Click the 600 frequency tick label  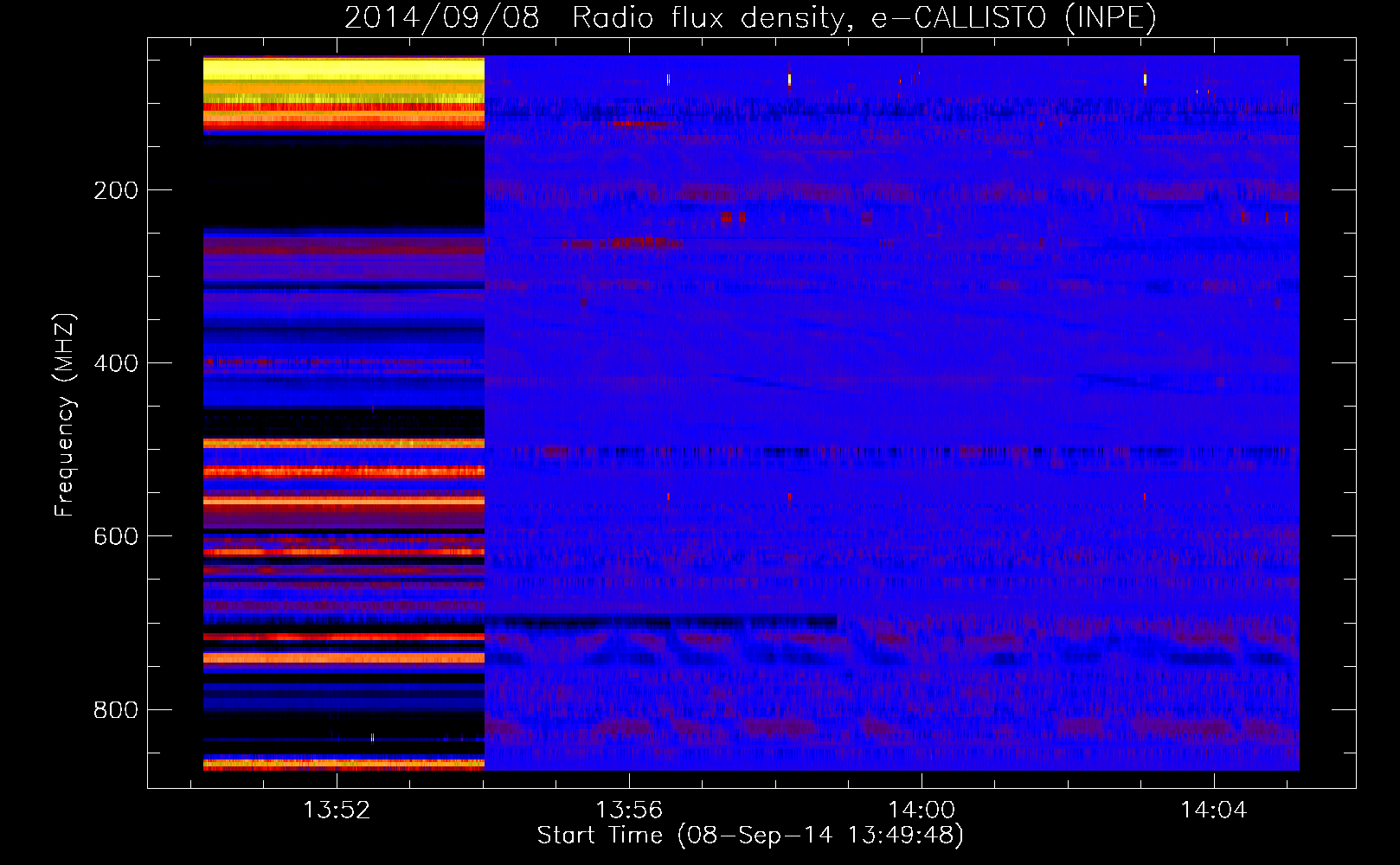116,536
